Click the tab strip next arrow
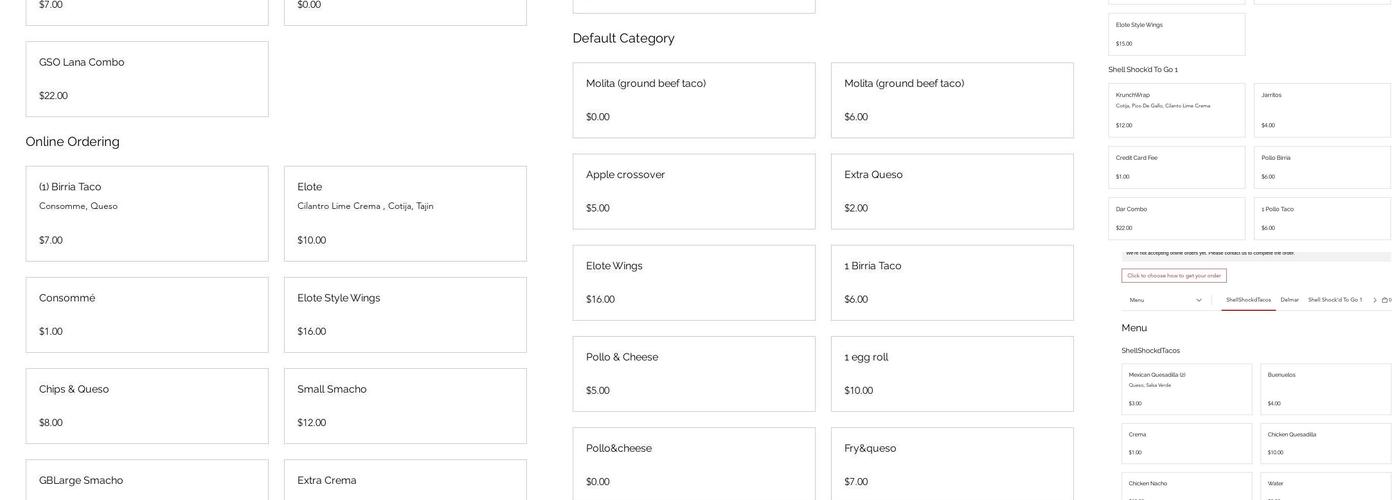This screenshot has width=1400, height=500. coord(1375,300)
